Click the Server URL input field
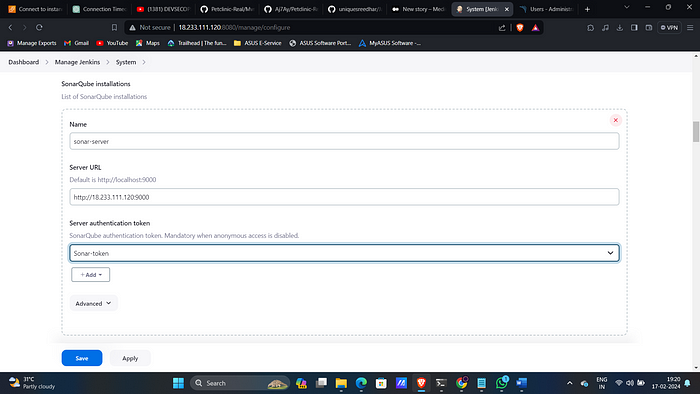 (x=344, y=197)
